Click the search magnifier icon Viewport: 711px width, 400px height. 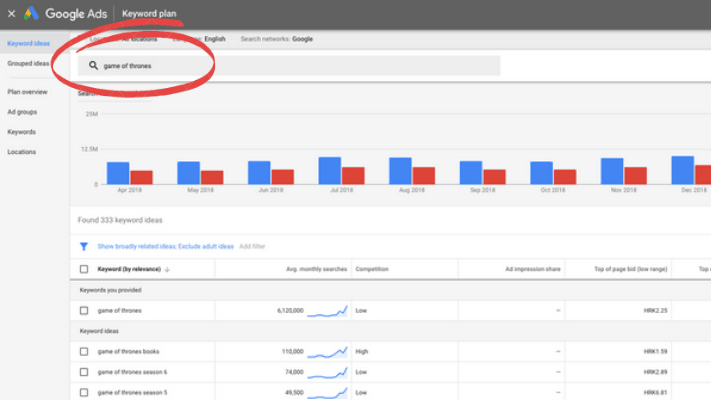(93, 66)
